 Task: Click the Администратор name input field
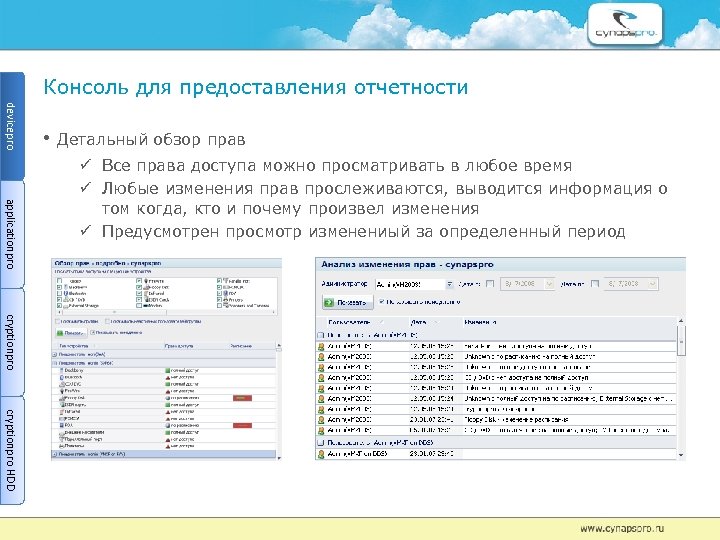pyautogui.click(x=410, y=284)
